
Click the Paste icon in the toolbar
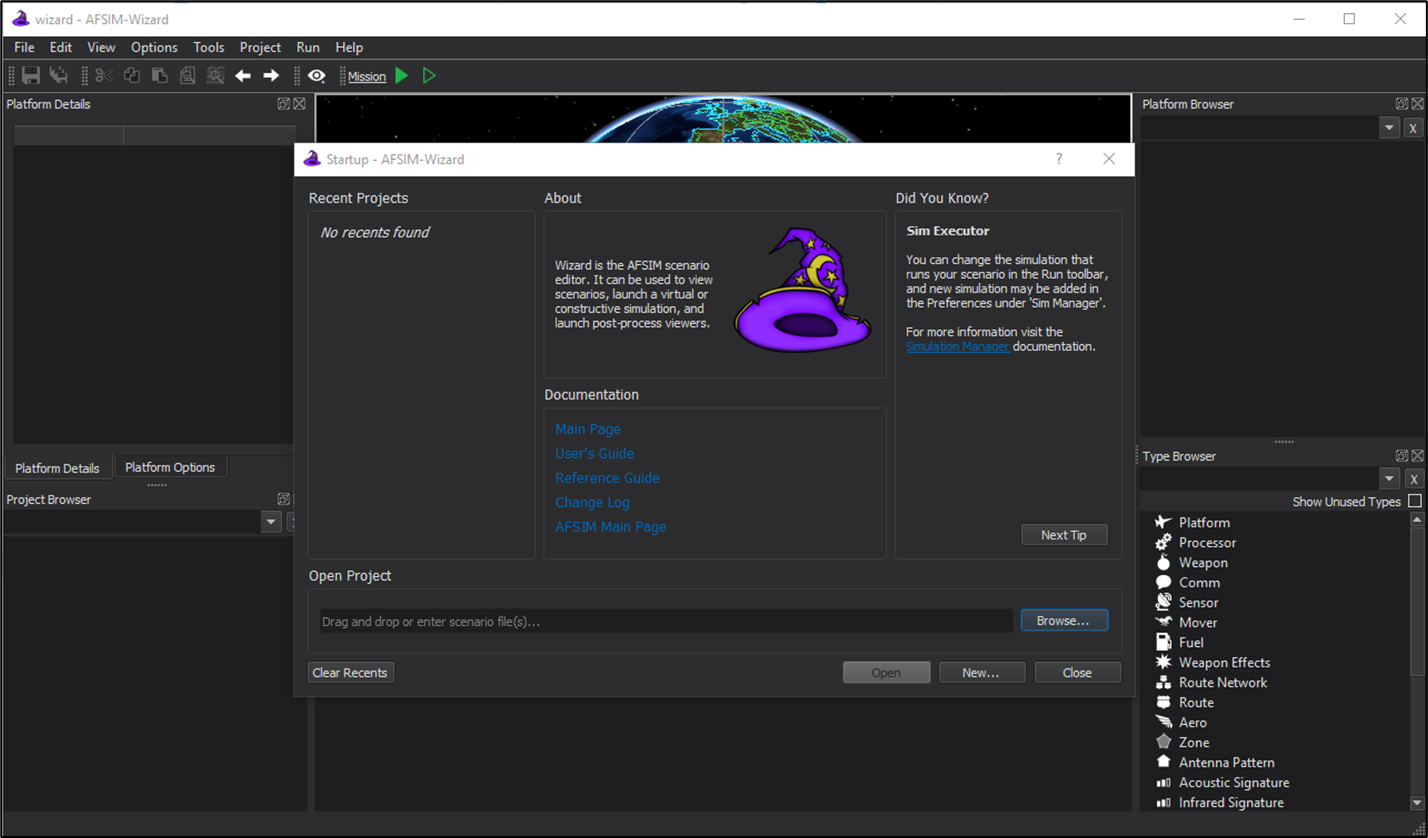pos(159,76)
